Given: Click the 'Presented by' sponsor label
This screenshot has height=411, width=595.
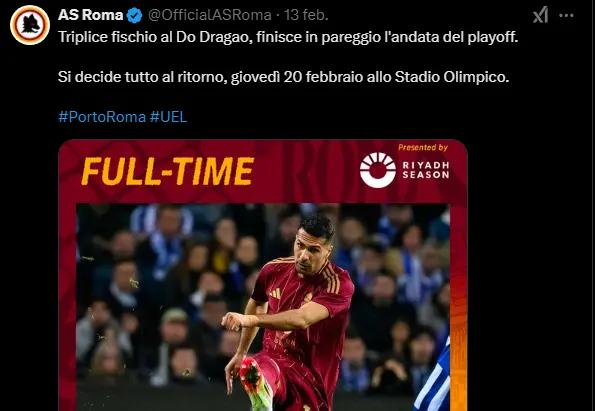Looking at the screenshot, I should (x=423, y=147).
